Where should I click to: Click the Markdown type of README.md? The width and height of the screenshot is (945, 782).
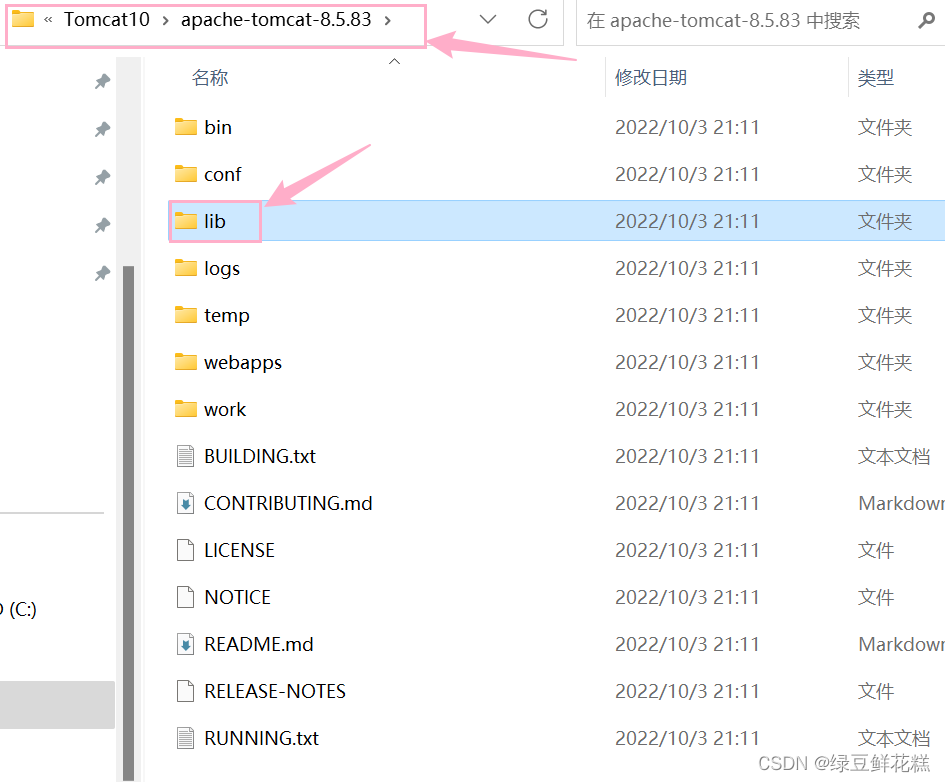pos(901,644)
